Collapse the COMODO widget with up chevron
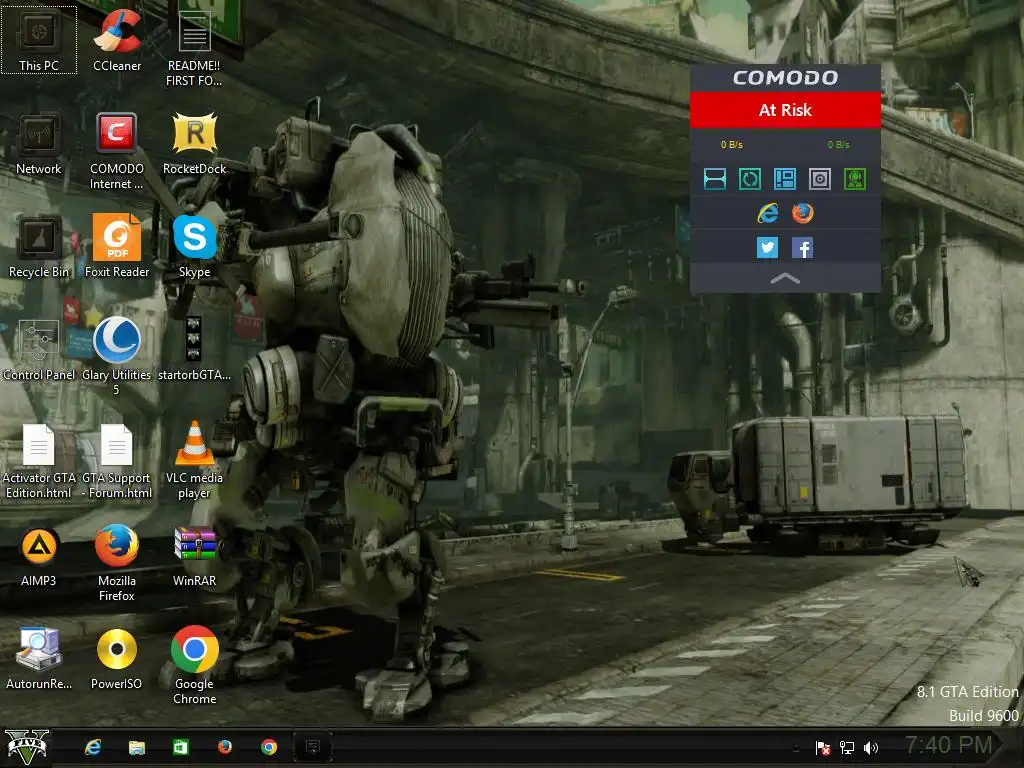1024x768 pixels. click(785, 279)
